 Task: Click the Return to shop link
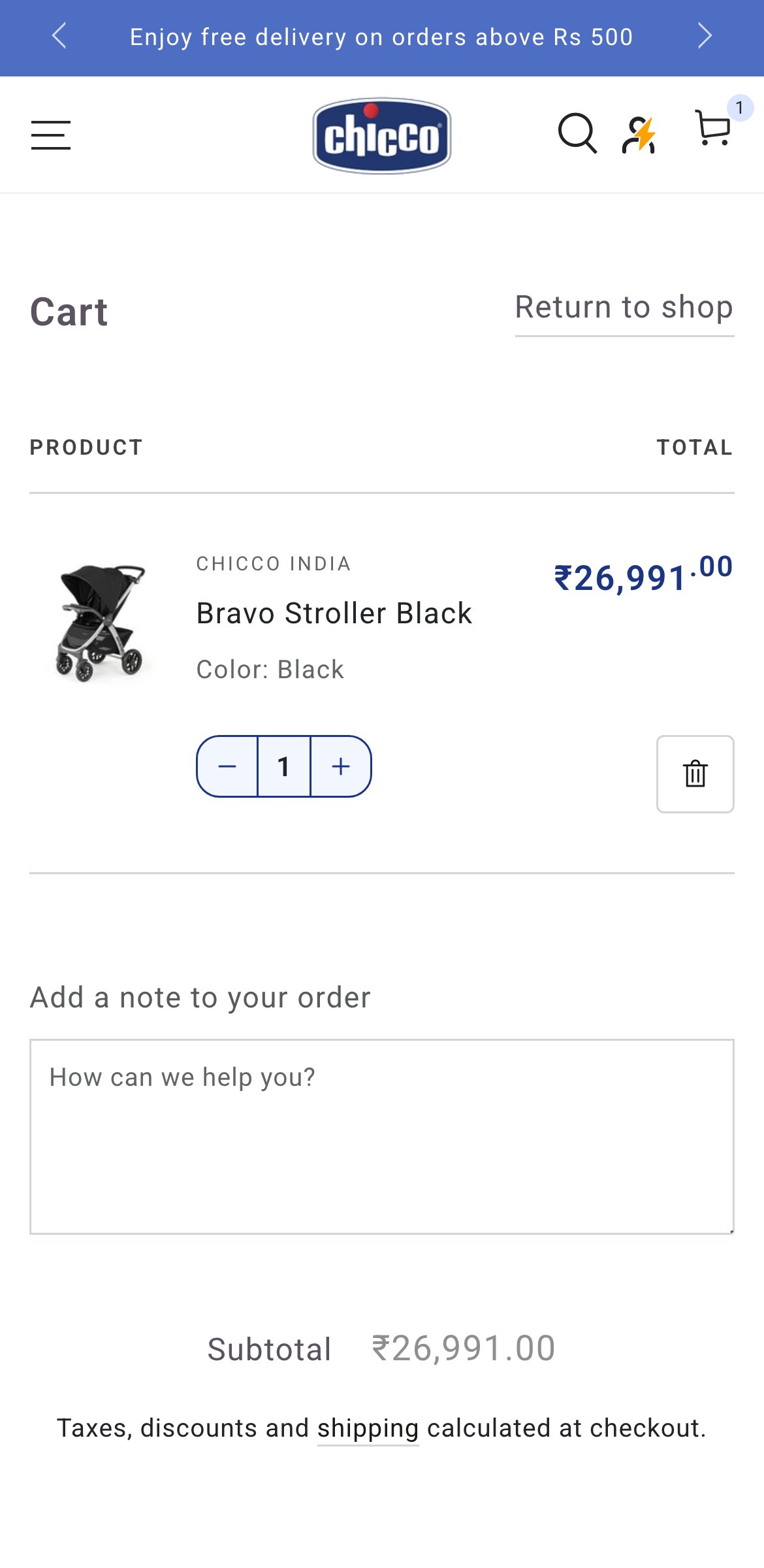click(624, 307)
